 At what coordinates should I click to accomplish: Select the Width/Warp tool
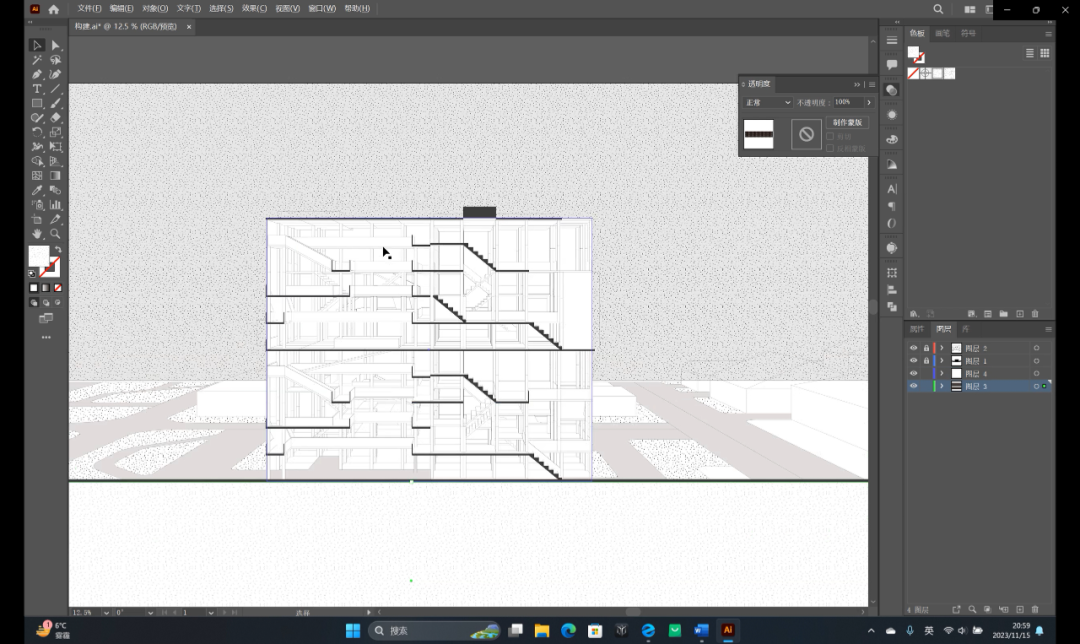(37, 147)
